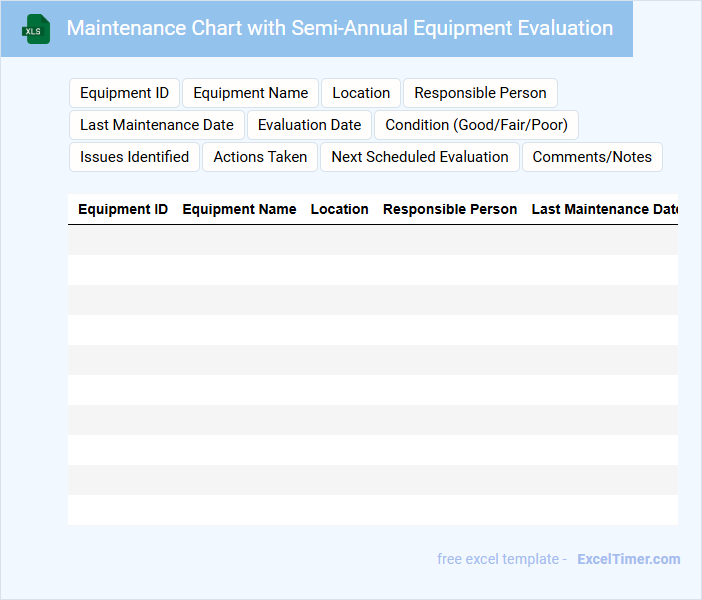This screenshot has height=600, width=702.
Task: Click the Equipment Name column header
Action: point(239,210)
